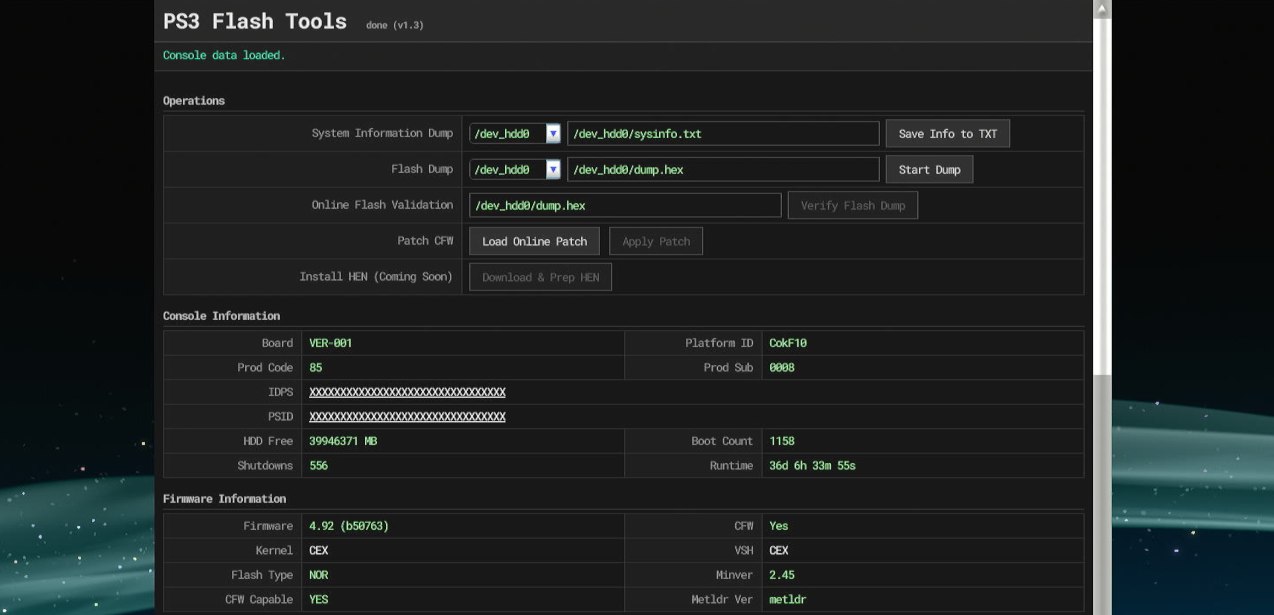Click the 'Console data loaded.' status message

[x=224, y=55]
